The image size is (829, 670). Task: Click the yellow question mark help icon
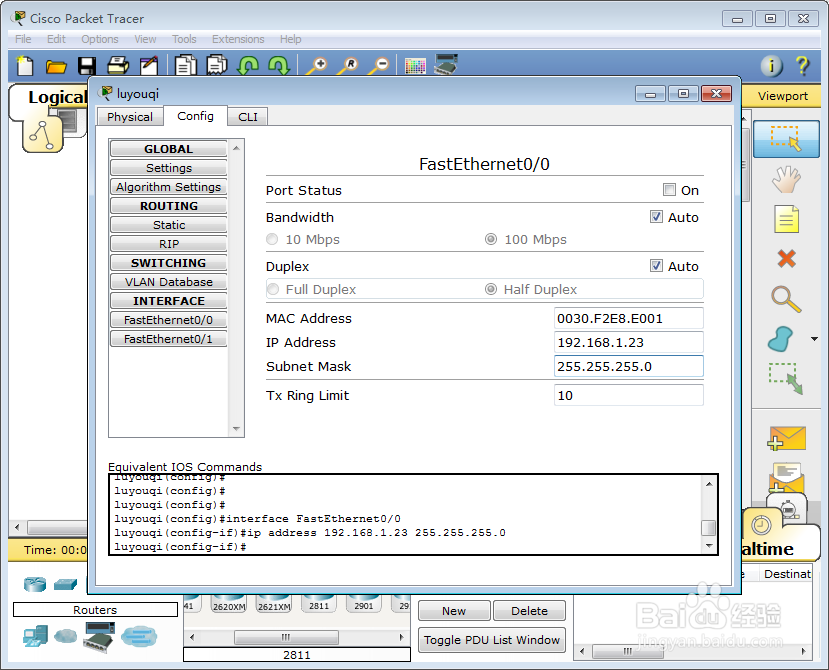coord(802,66)
